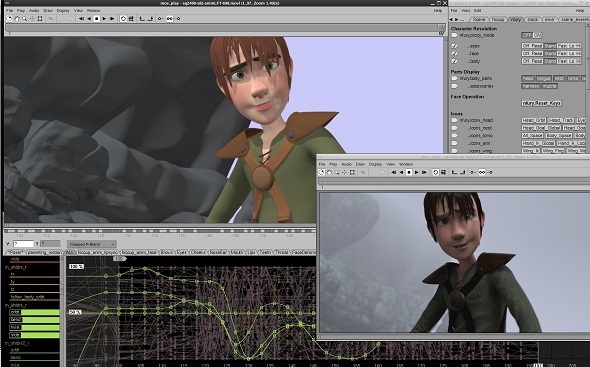Image resolution: width=590 pixels, height=367 pixels.
Task: Click the Wing_ik button
Action: coord(531,151)
